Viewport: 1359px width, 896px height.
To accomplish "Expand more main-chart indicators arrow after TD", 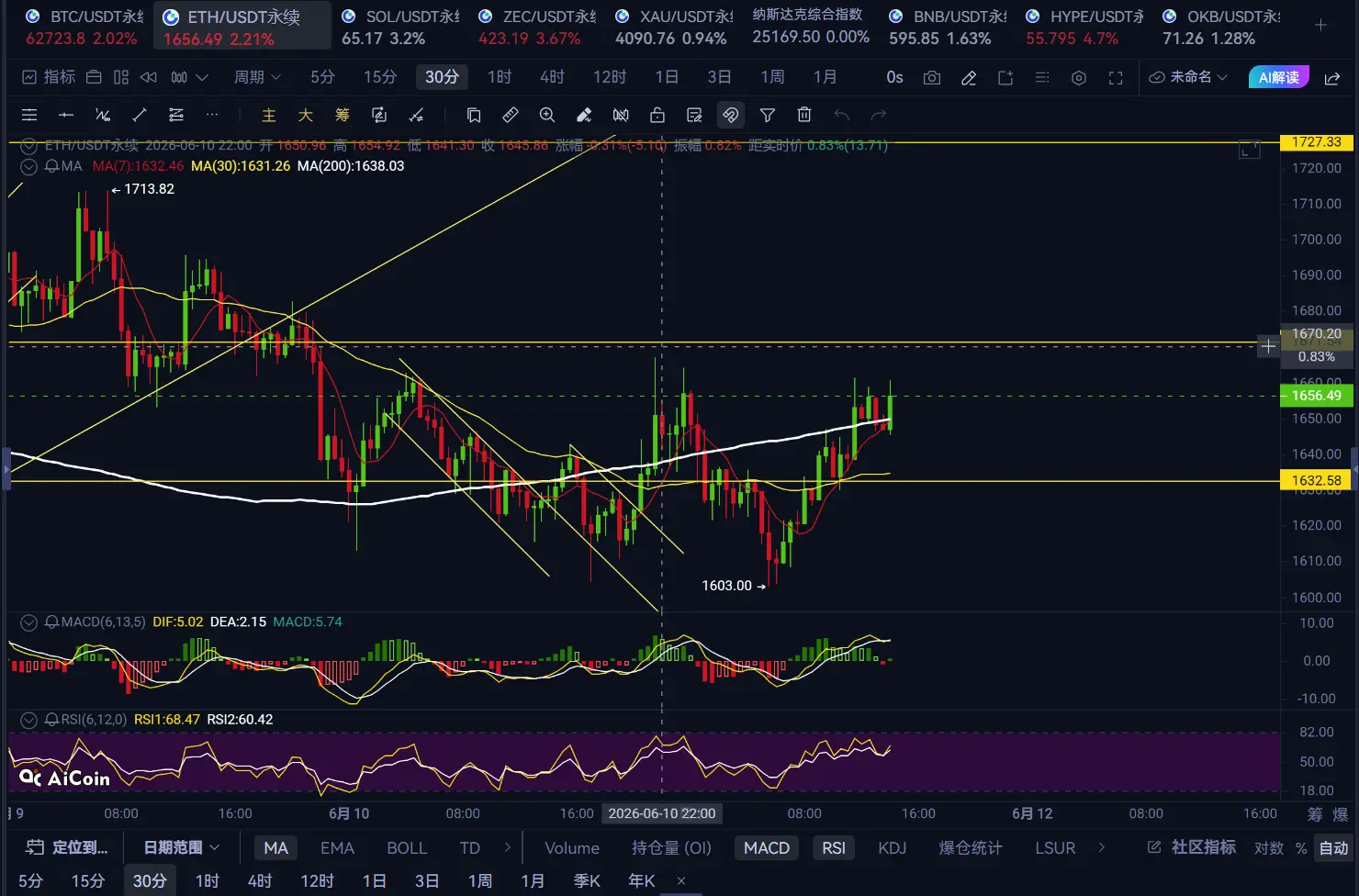I will [x=508, y=847].
